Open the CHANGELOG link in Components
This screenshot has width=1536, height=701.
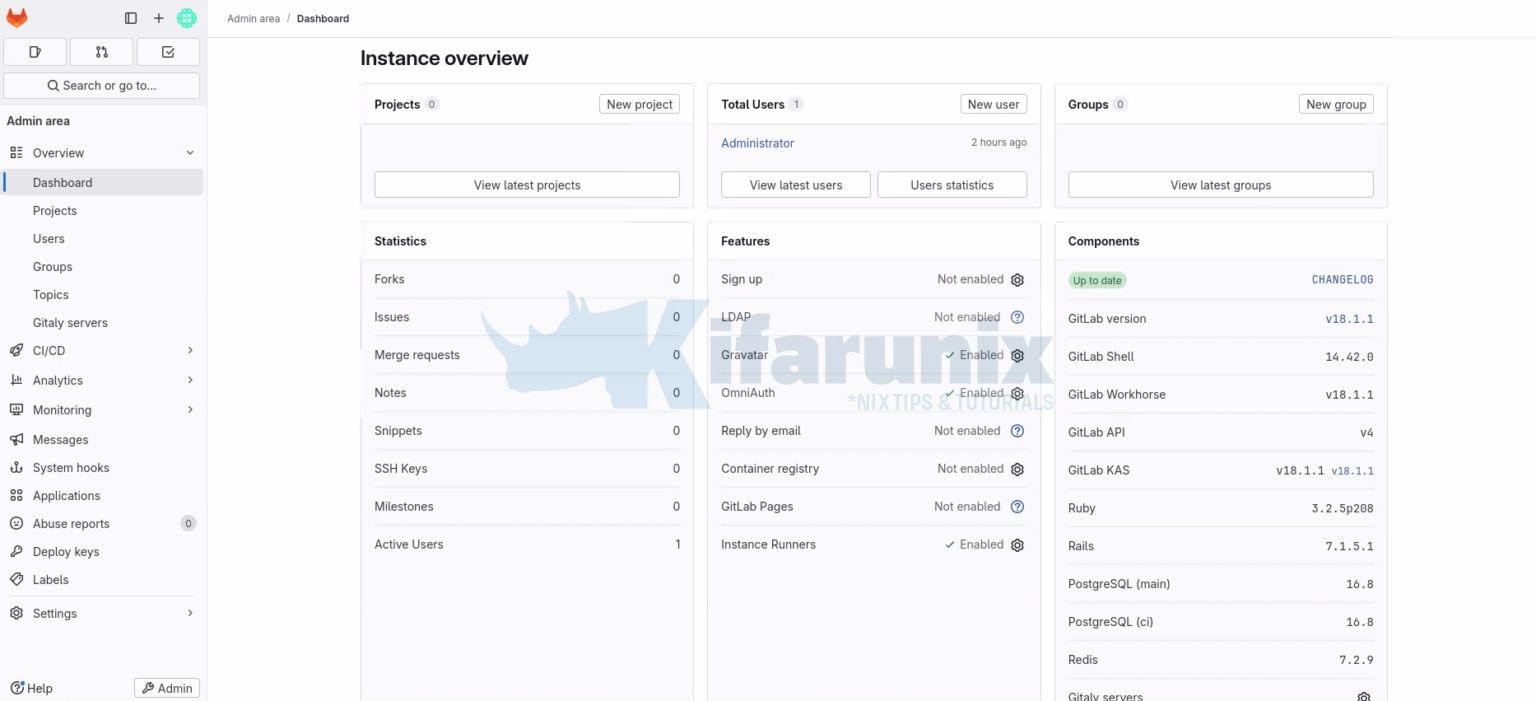[x=1342, y=279]
